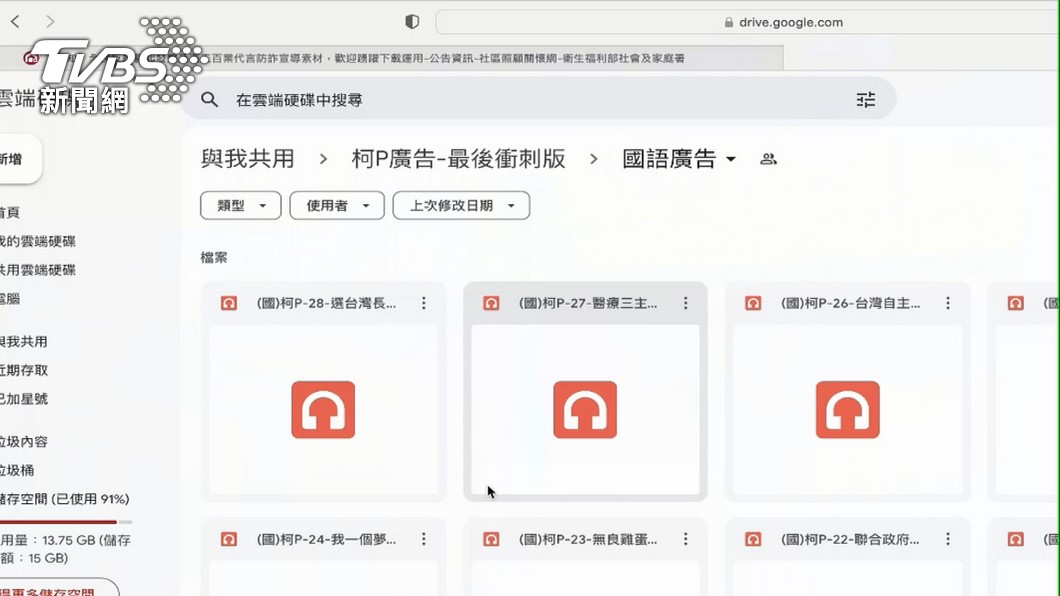Open 垃圾內容 in the sidebar
1060x596 pixels.
(x=24, y=442)
